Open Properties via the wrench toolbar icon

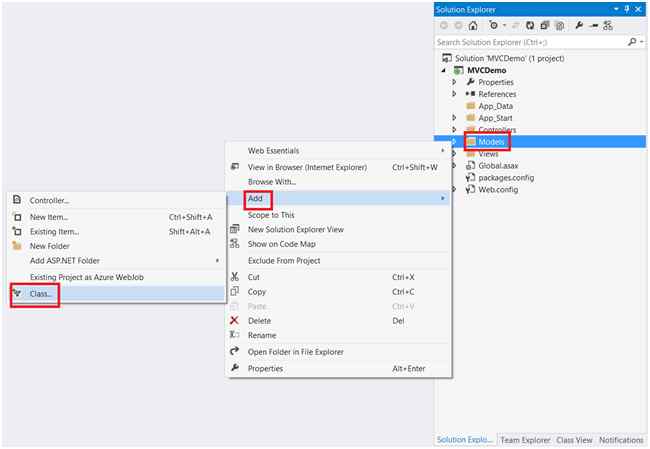[x=579, y=26]
